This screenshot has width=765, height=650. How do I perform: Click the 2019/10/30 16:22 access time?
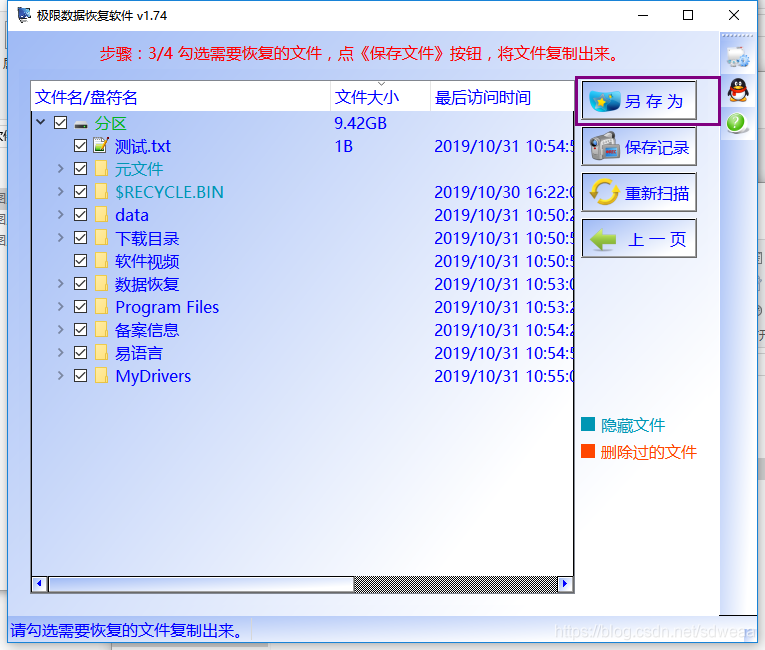click(x=504, y=192)
